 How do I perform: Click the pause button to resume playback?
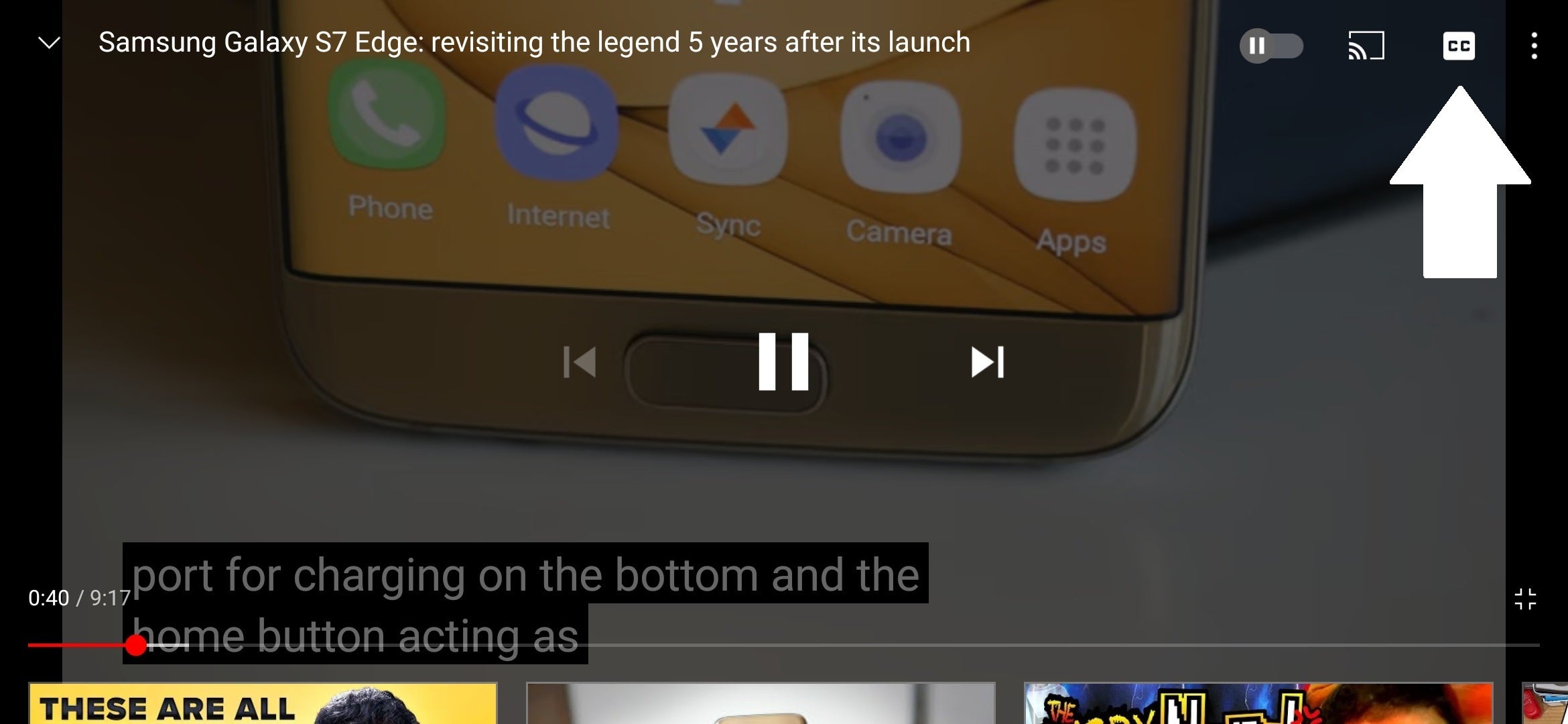tap(784, 362)
